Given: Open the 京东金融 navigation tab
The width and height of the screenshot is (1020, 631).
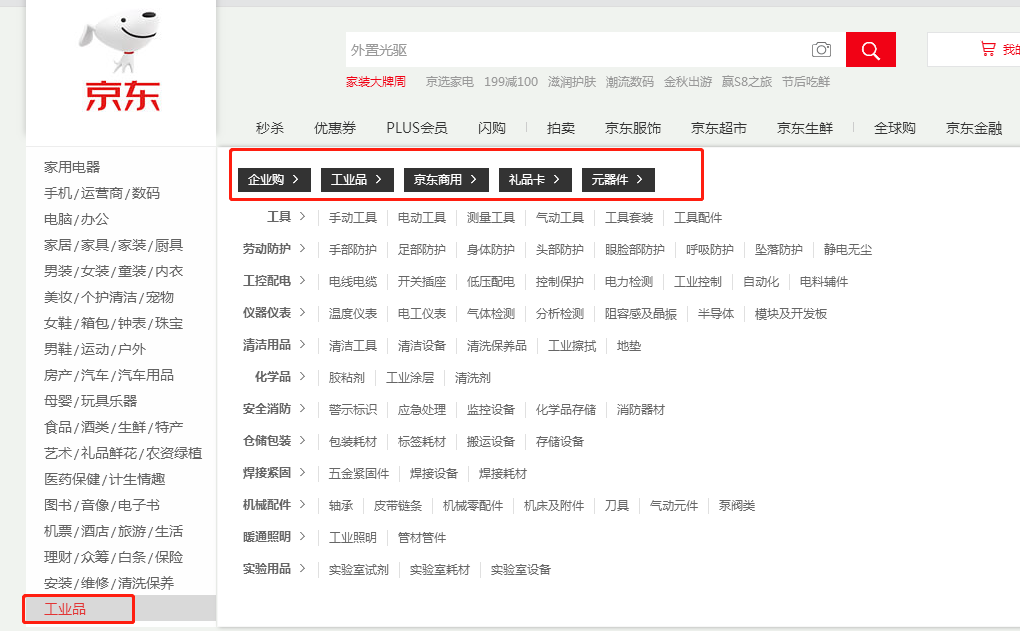Looking at the screenshot, I should 974,128.
